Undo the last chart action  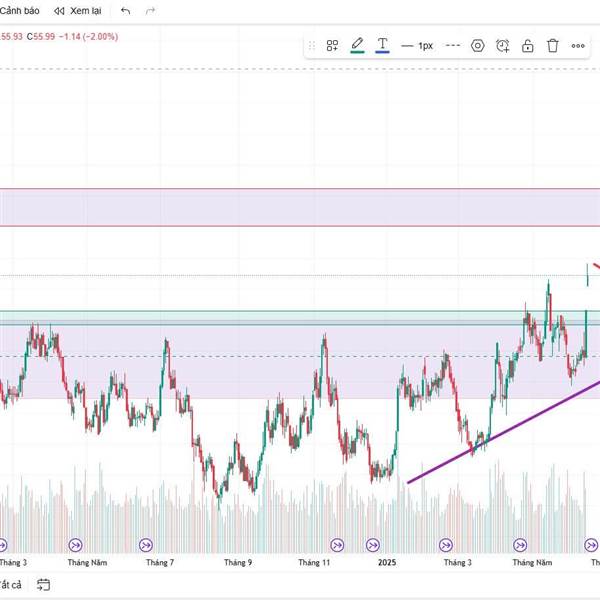126,11
